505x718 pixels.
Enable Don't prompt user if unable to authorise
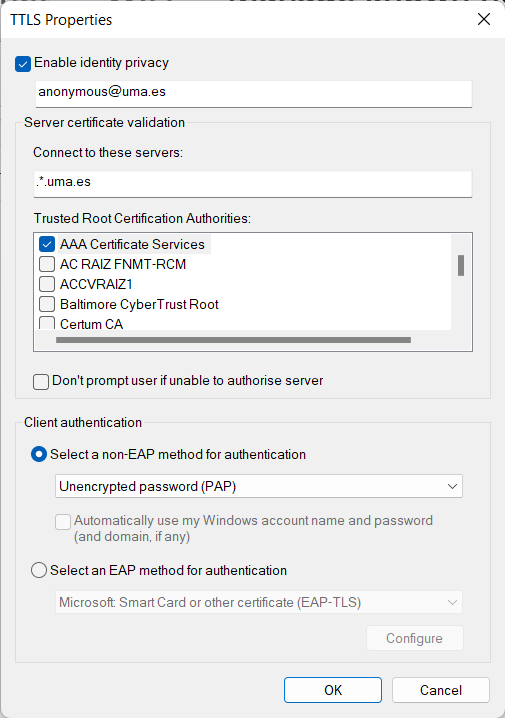[41, 382]
